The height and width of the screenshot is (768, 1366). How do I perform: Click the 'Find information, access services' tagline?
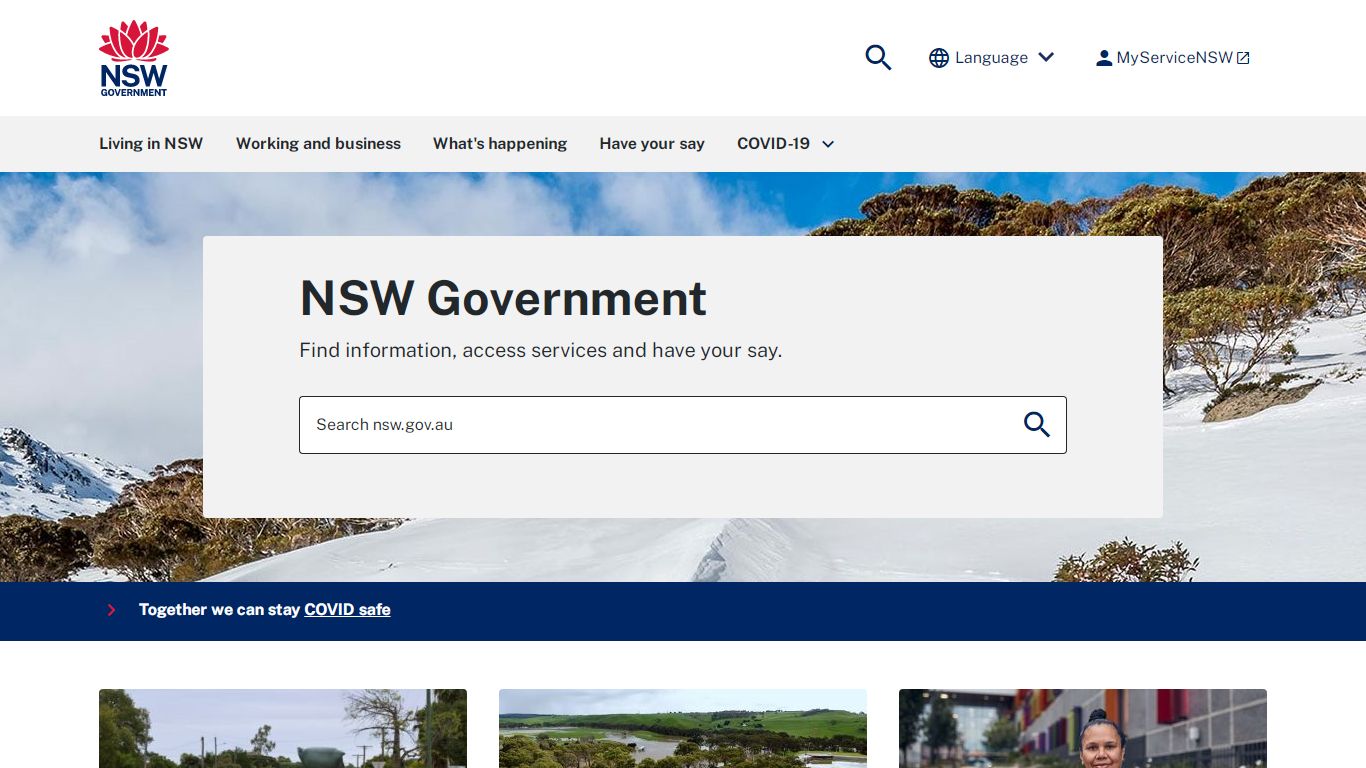541,350
